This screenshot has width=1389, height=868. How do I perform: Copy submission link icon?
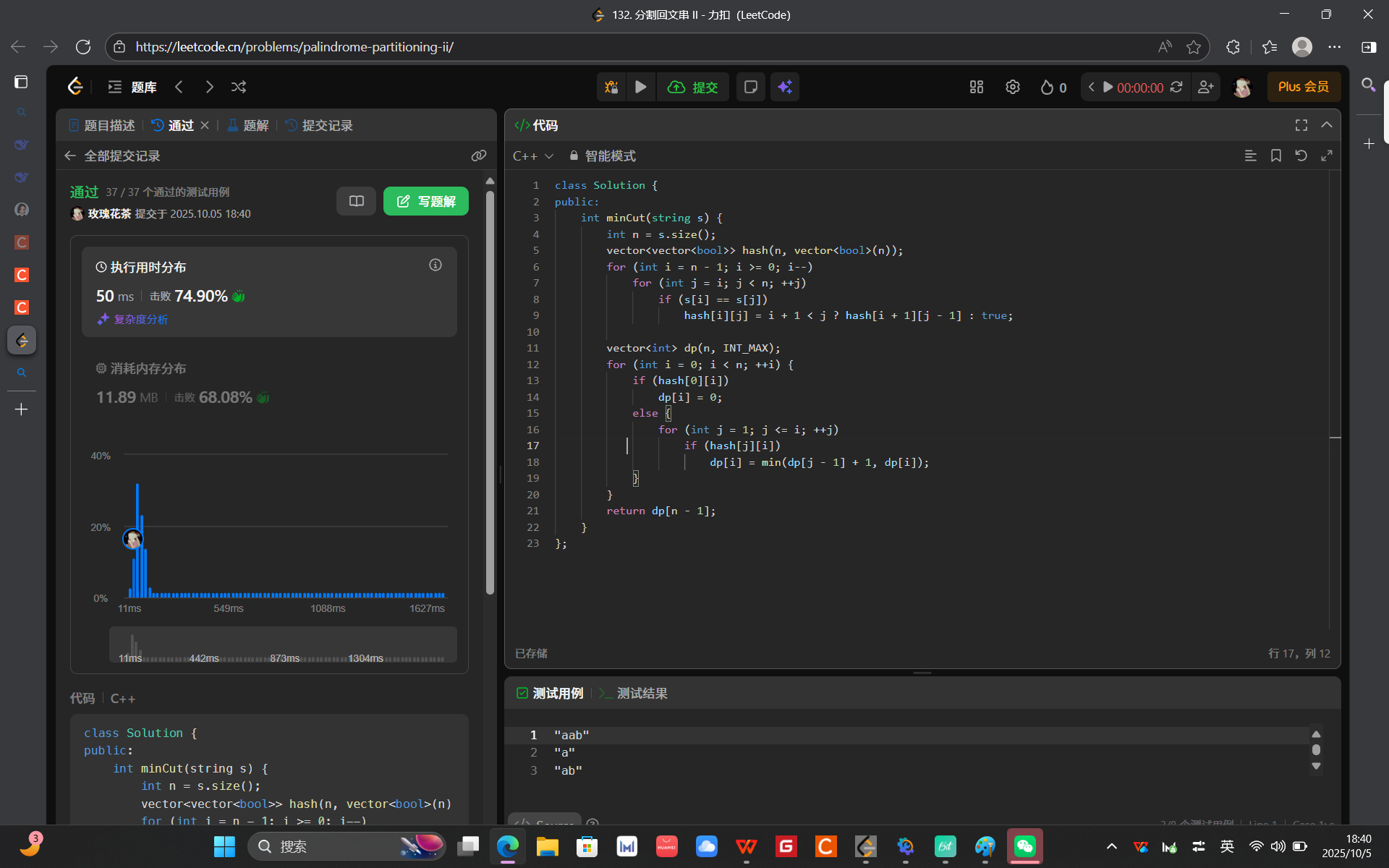pyautogui.click(x=478, y=156)
